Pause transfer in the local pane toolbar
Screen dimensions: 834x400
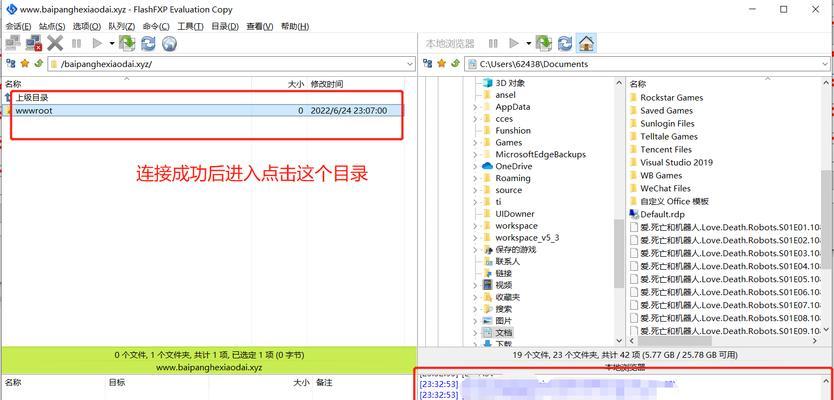click(x=493, y=43)
